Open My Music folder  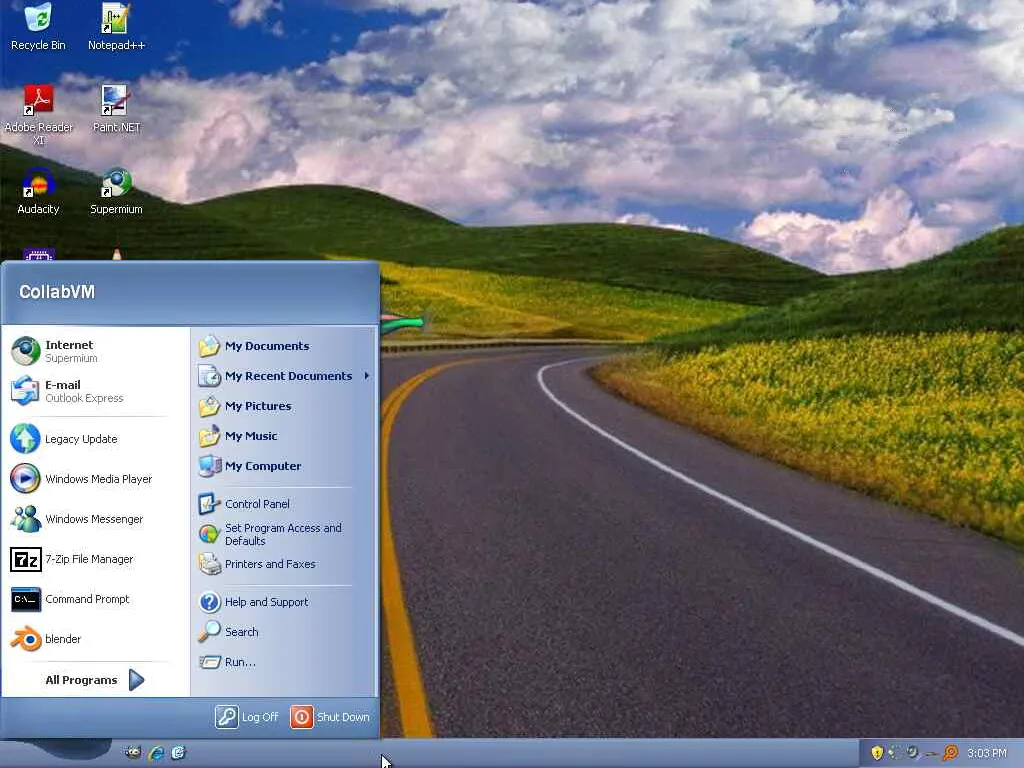pyautogui.click(x=285, y=436)
